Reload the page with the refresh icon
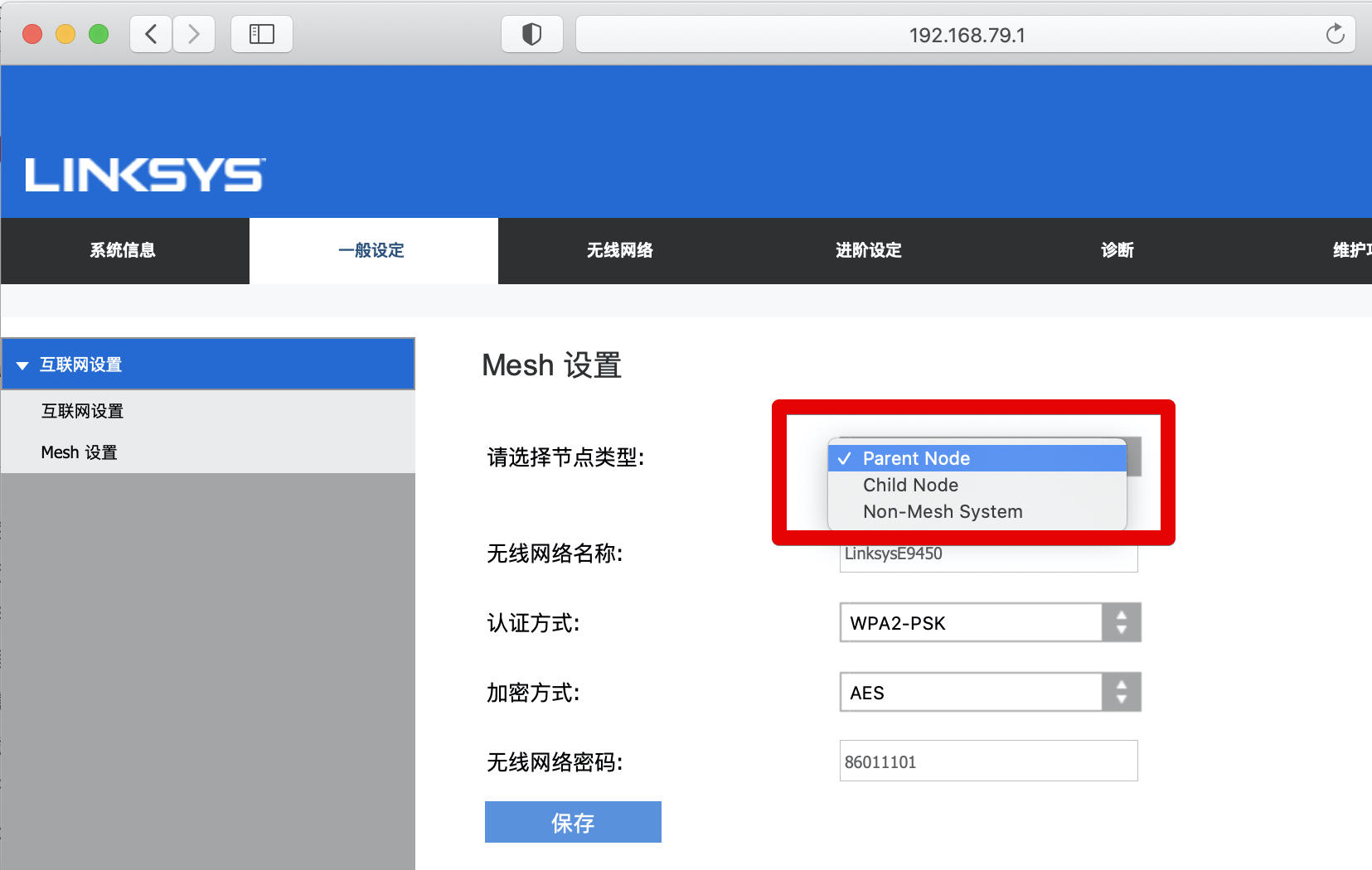Viewport: 1372px width, 870px height. (x=1334, y=34)
